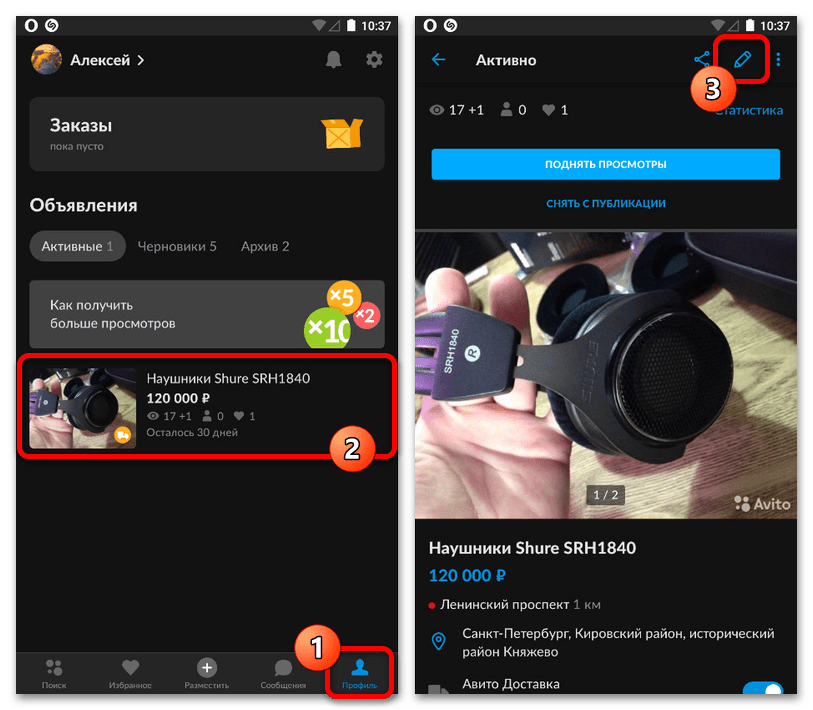This screenshot has width=813, height=710.
Task: Open the Заказы orders card
Action: (207, 134)
